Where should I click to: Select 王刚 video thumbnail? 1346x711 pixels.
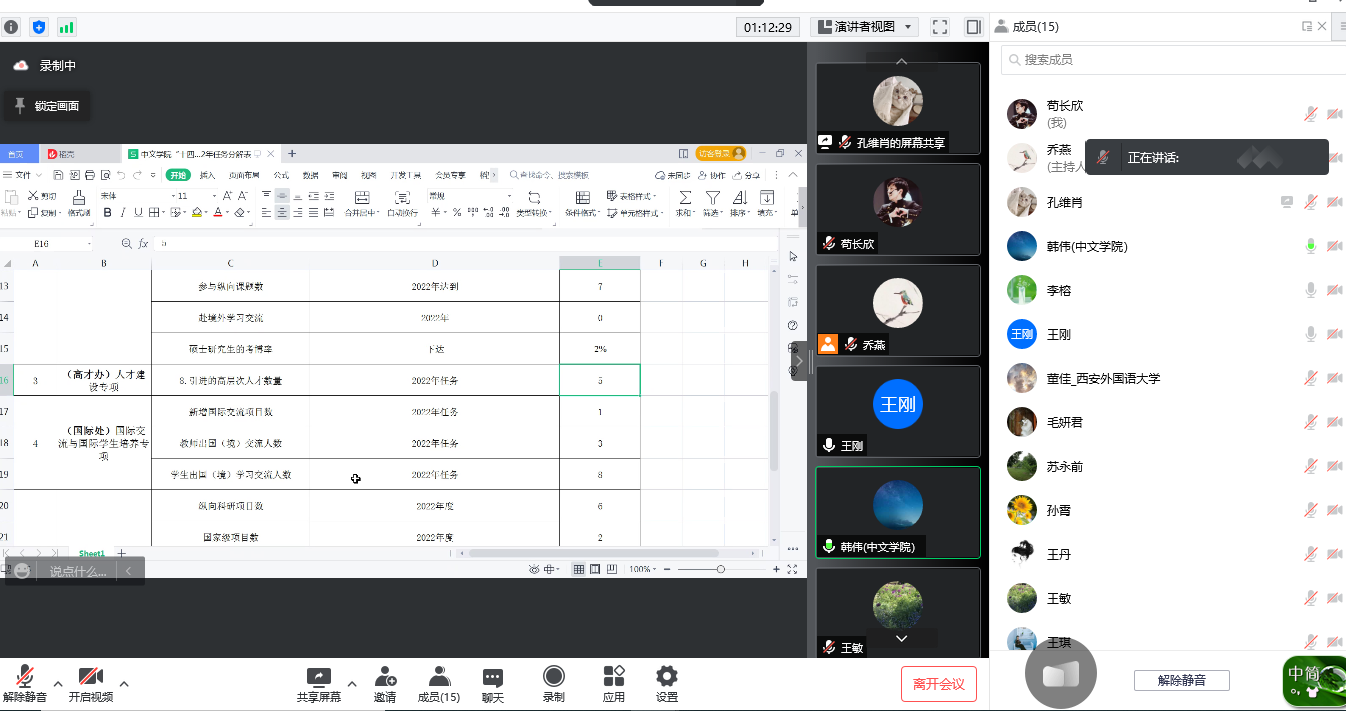[898, 409]
